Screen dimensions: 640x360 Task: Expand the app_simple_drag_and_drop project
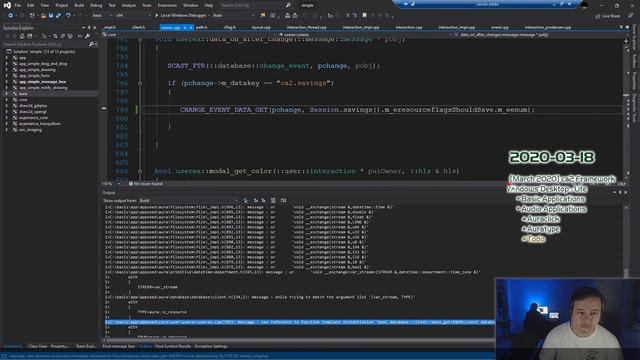7,64
